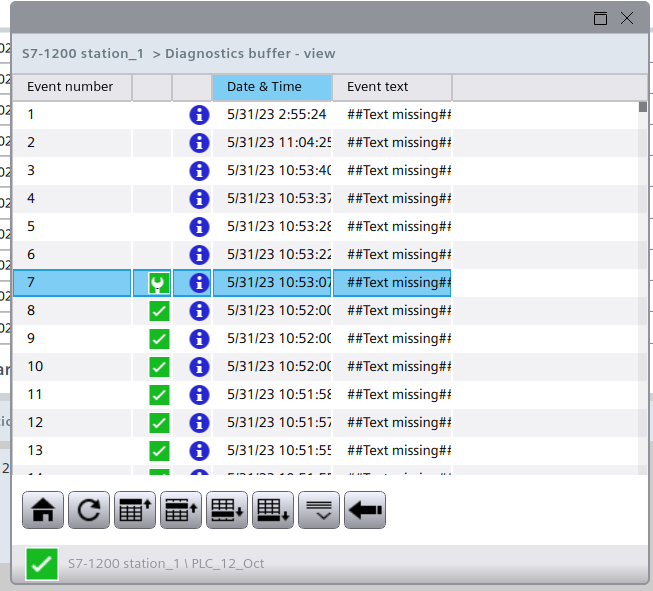Click info icon of event 3

pyautogui.click(x=199, y=171)
